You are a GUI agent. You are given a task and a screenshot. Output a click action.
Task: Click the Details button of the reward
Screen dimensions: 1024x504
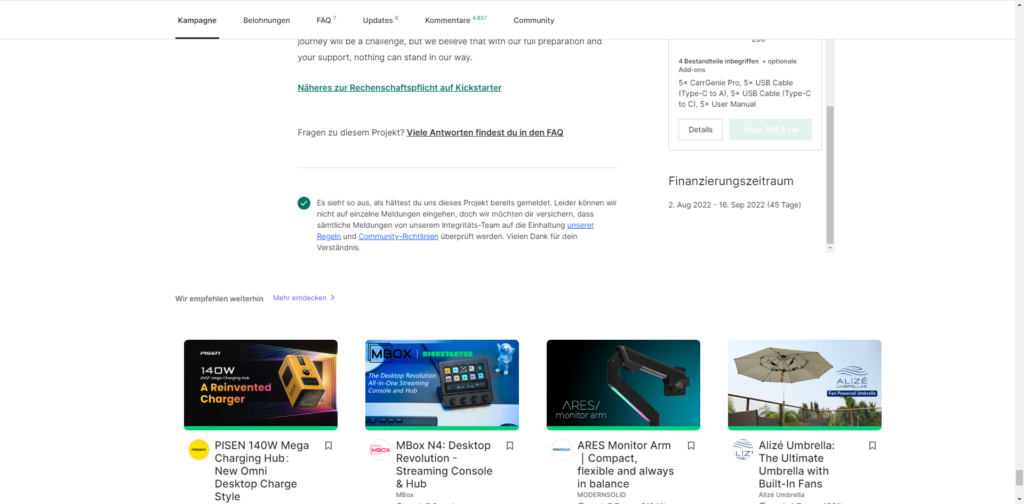[700, 129]
